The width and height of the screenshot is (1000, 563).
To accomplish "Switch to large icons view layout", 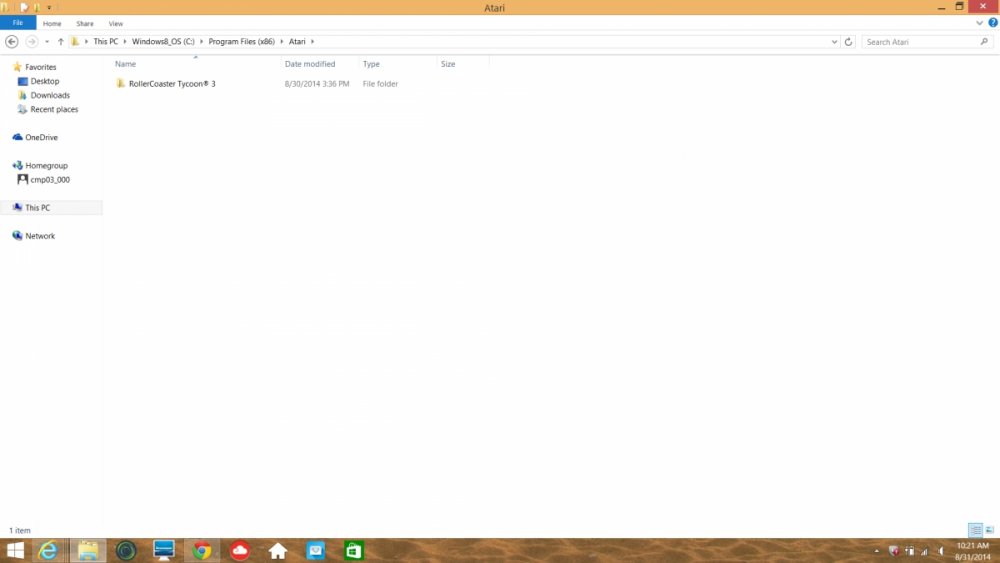I will tap(990, 530).
